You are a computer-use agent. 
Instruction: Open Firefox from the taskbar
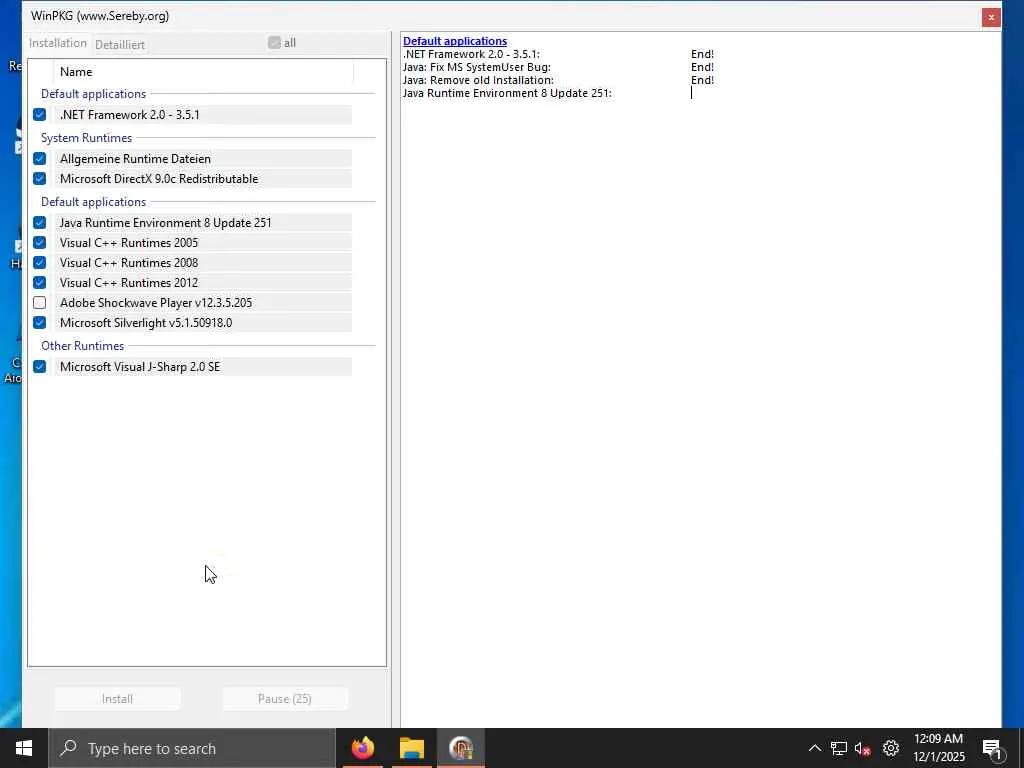[x=363, y=748]
